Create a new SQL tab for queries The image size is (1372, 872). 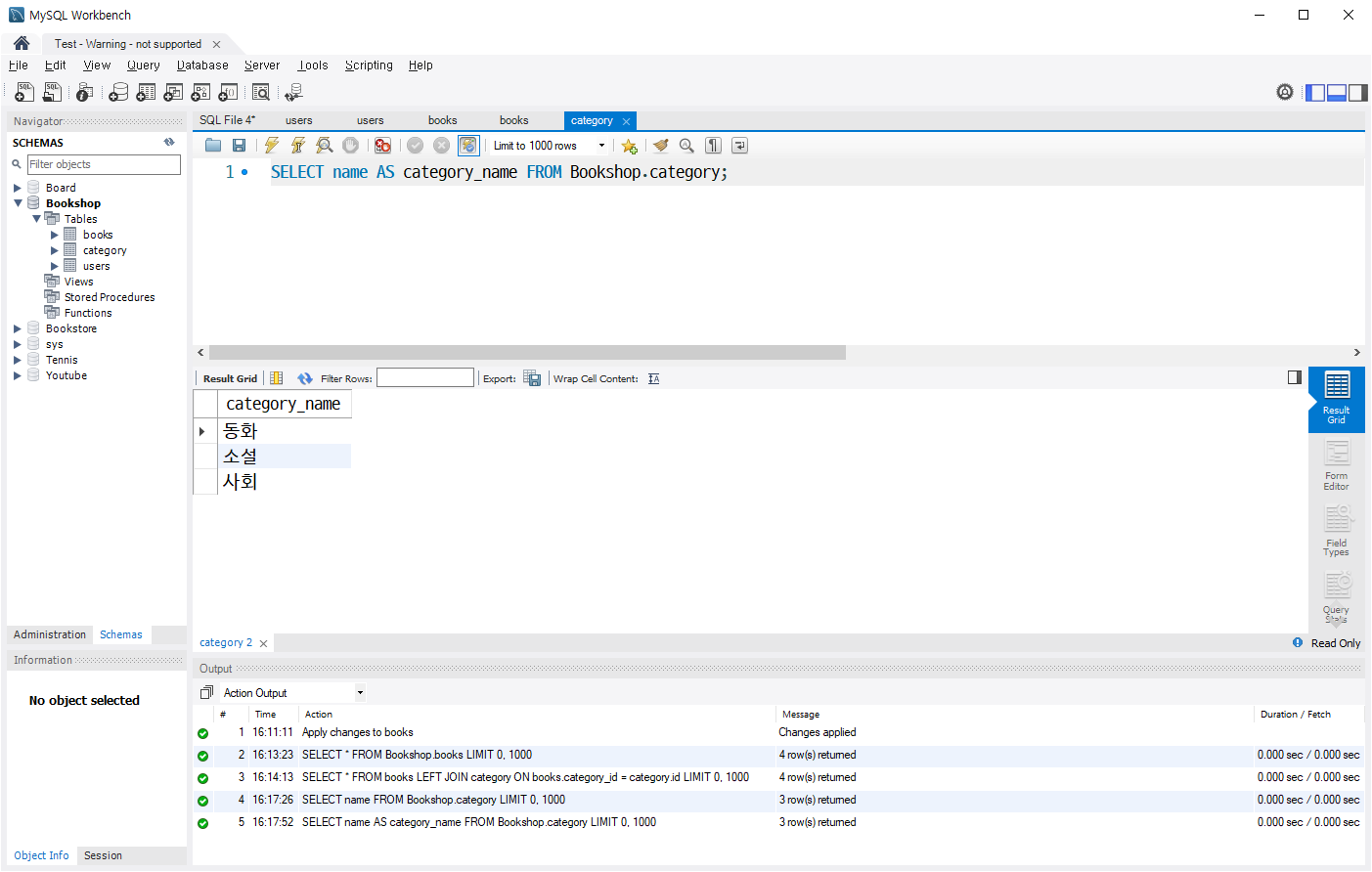point(25,92)
